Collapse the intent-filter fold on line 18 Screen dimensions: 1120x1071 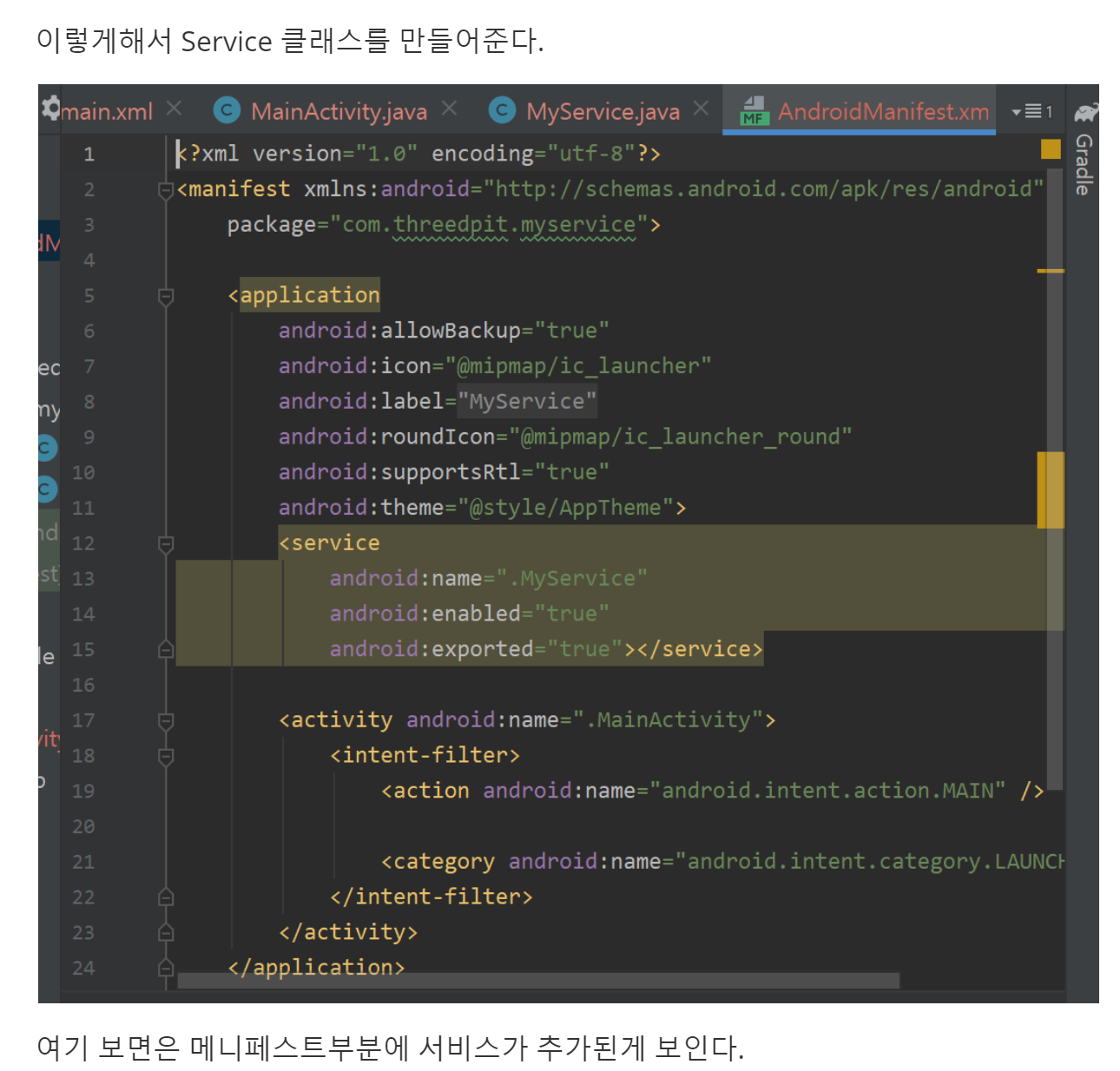[166, 756]
